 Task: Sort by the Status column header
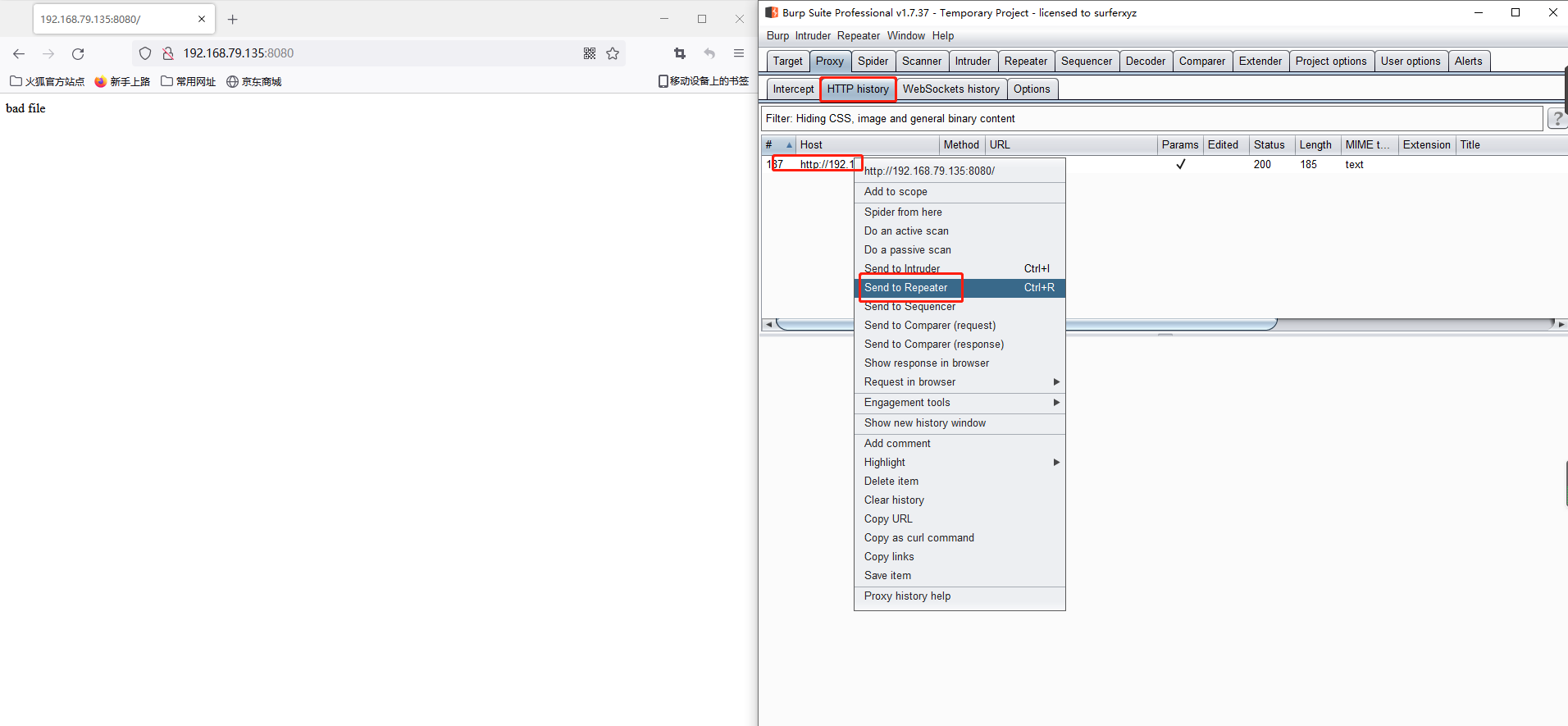pyautogui.click(x=1271, y=145)
